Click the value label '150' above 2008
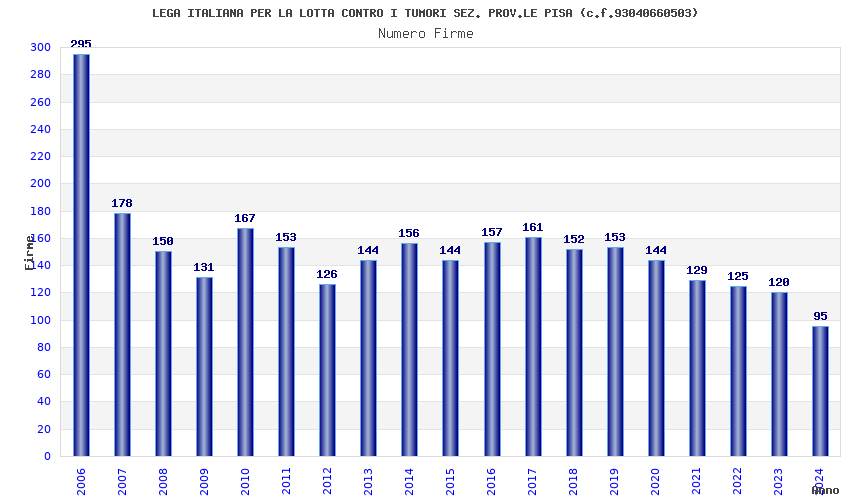The width and height of the screenshot is (850, 500). pos(163,241)
